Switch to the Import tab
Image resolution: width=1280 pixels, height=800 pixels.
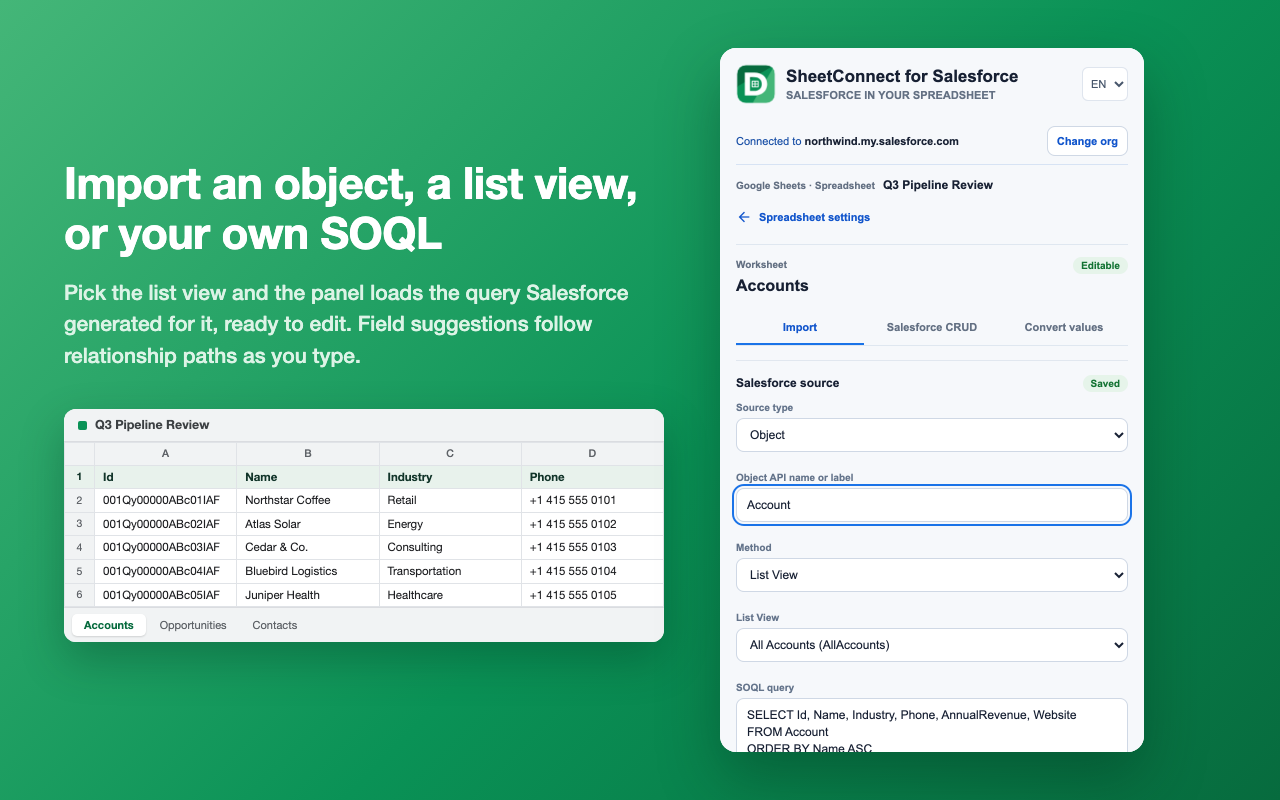[x=800, y=327]
